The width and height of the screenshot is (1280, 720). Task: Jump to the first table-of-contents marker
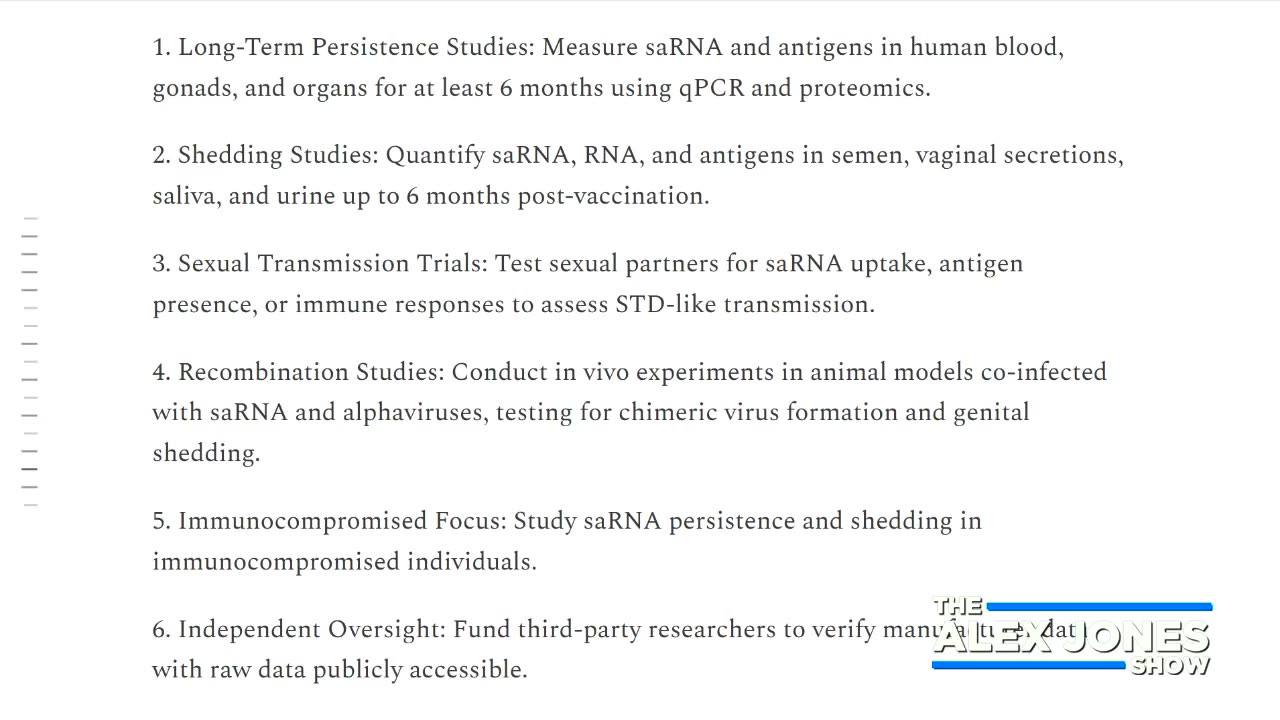tap(30, 218)
